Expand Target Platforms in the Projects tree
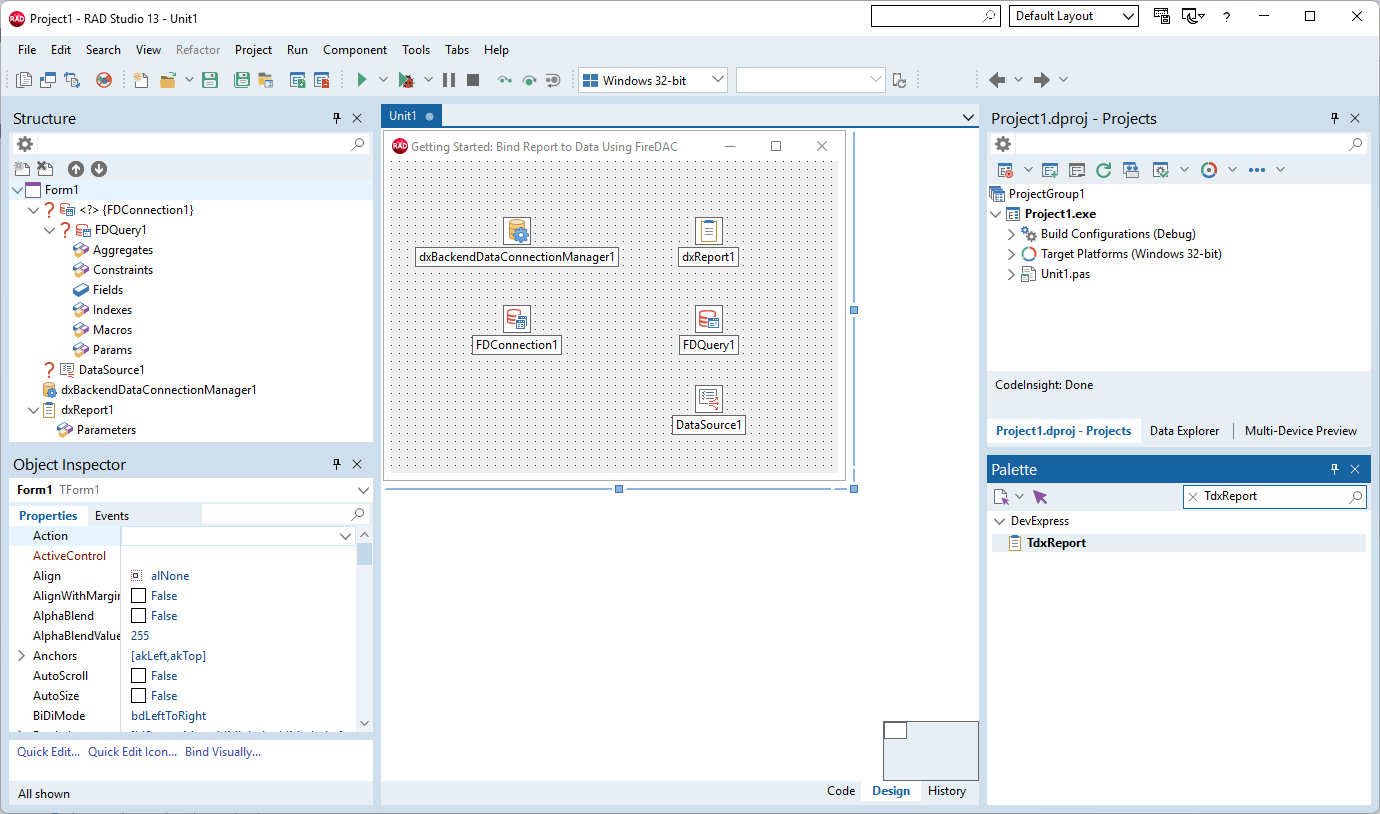The image size is (1380, 814). coord(1011,253)
